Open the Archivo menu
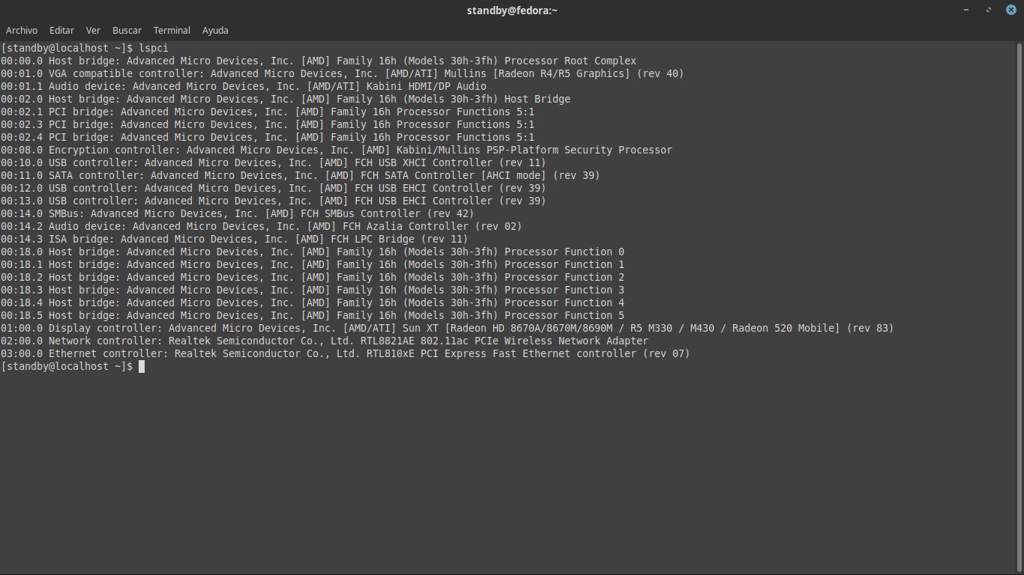The height and width of the screenshot is (575, 1024). [21, 31]
